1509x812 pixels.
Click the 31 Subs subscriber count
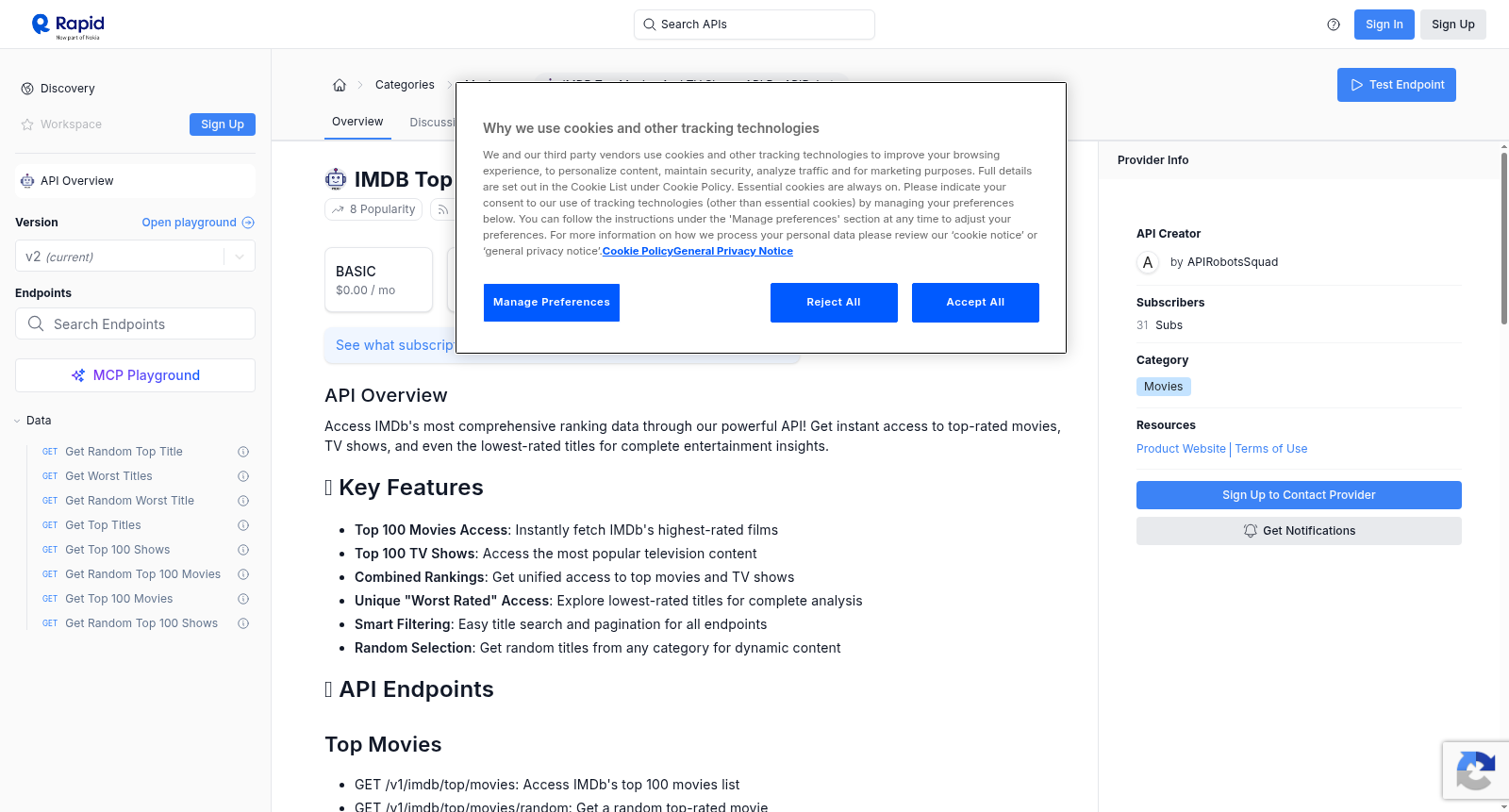[1159, 325]
